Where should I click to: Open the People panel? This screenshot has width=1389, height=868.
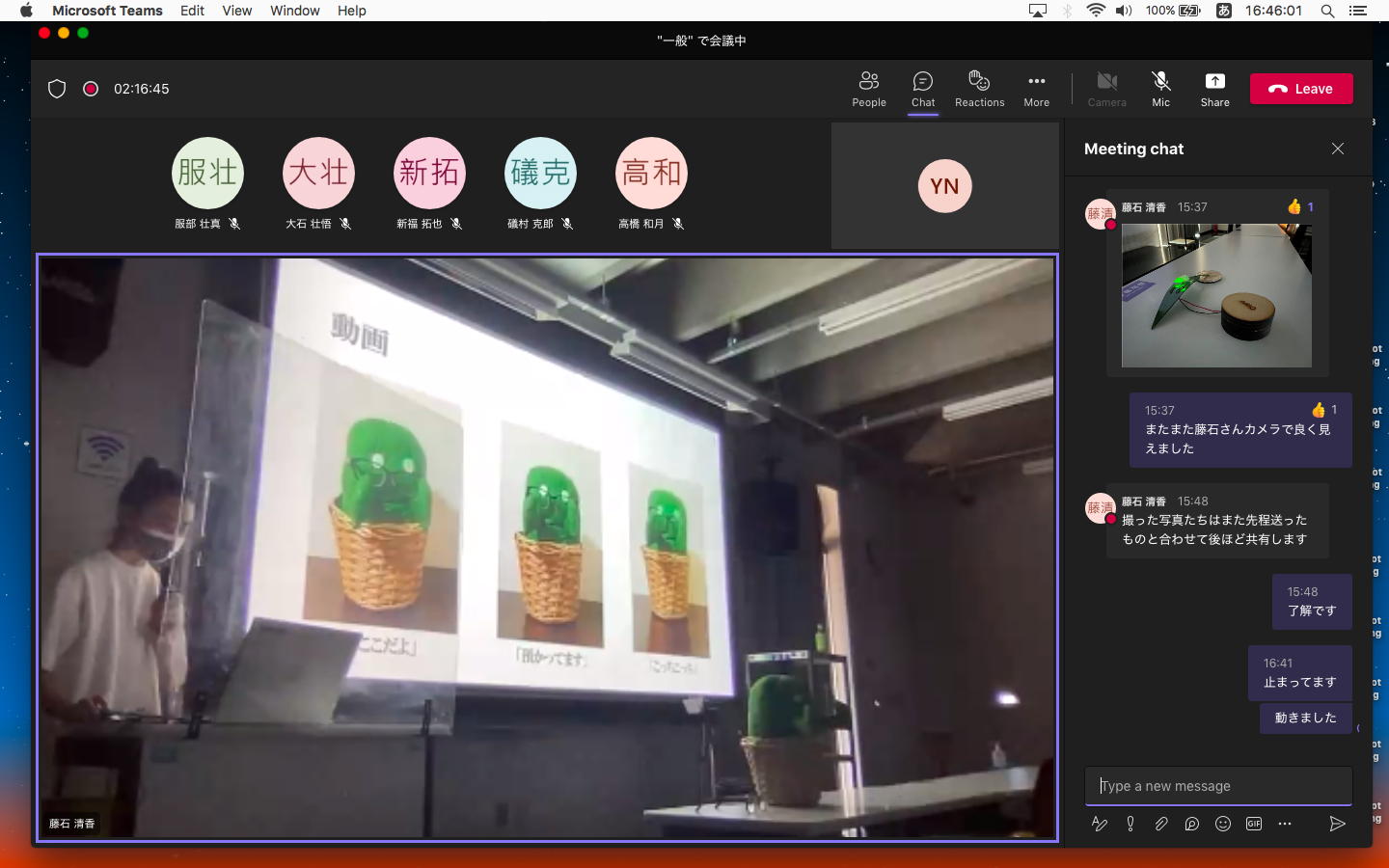pos(868,89)
